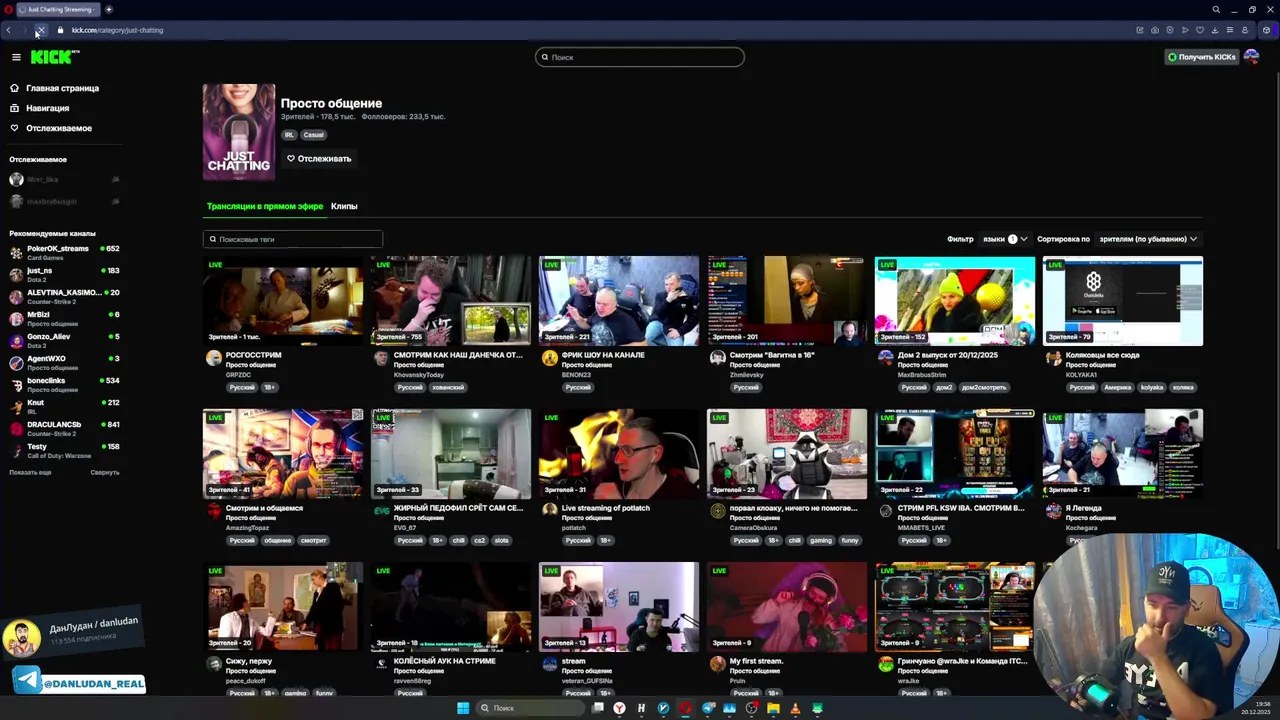Click Testy channel avatar
The height and width of the screenshot is (720, 1280).
point(16,450)
